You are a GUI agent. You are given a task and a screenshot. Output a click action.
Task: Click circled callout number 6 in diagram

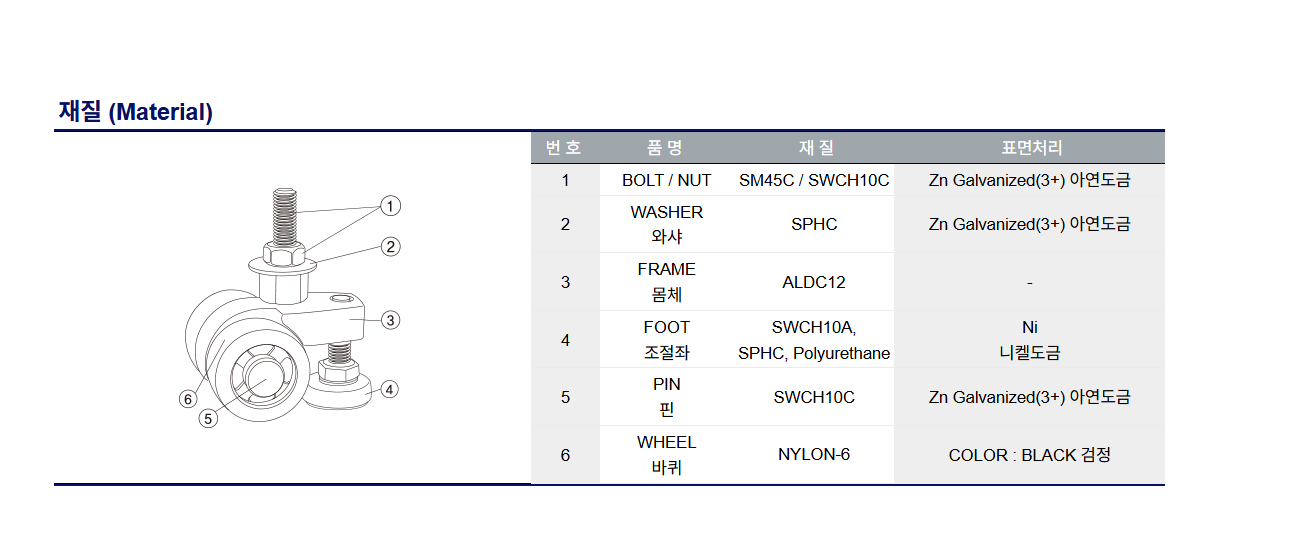[x=187, y=399]
